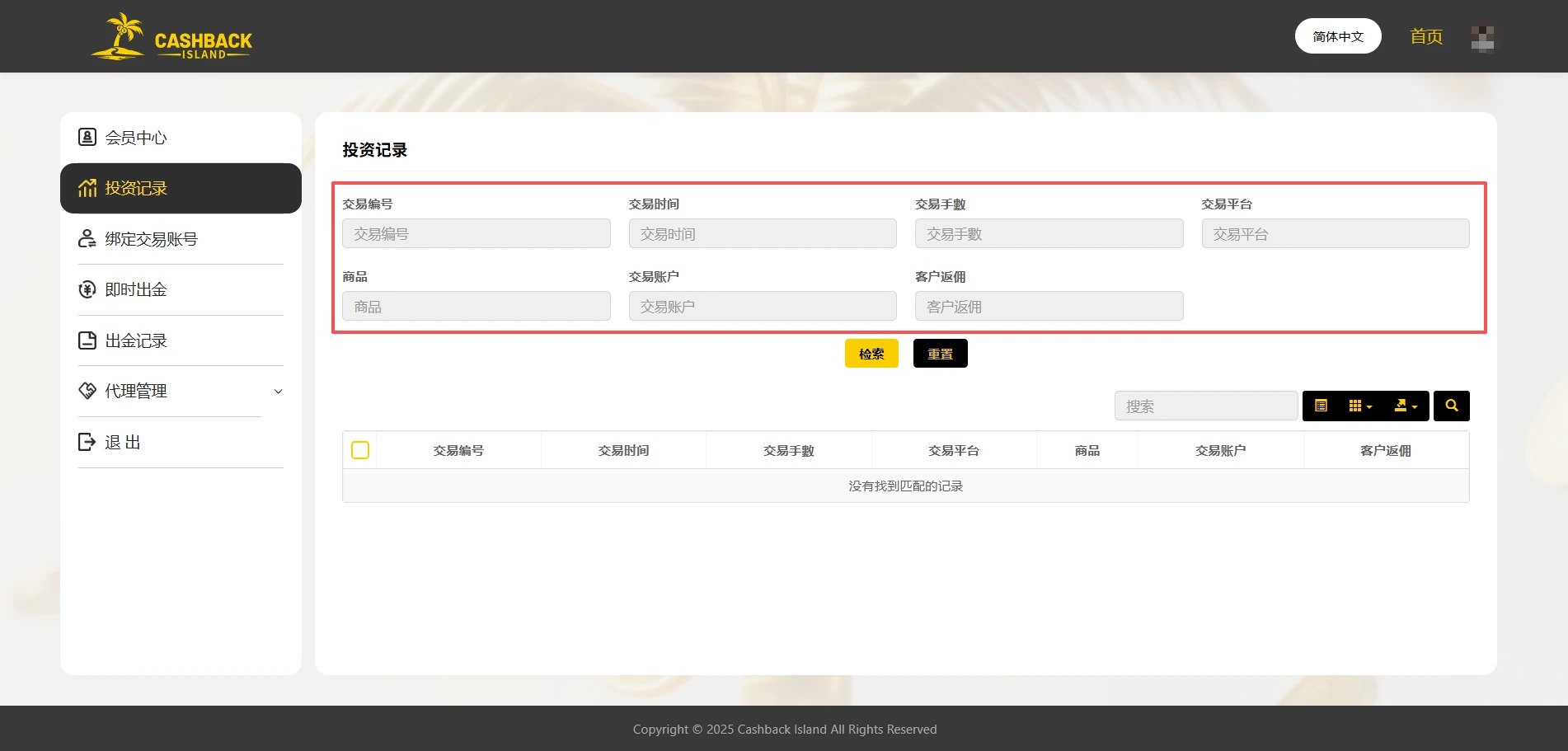Focus the 搜索 table search box
Image resolution: width=1568 pixels, height=751 pixels.
1205,406
